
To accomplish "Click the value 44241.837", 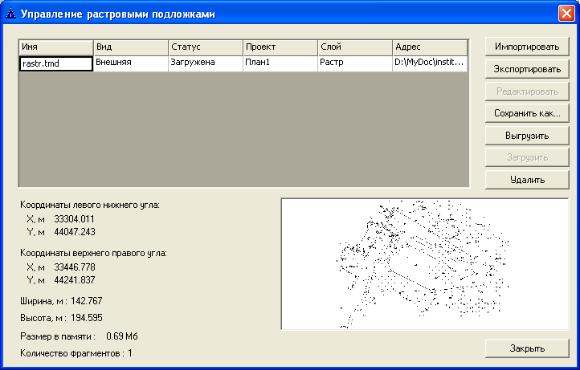I will tap(75, 280).
